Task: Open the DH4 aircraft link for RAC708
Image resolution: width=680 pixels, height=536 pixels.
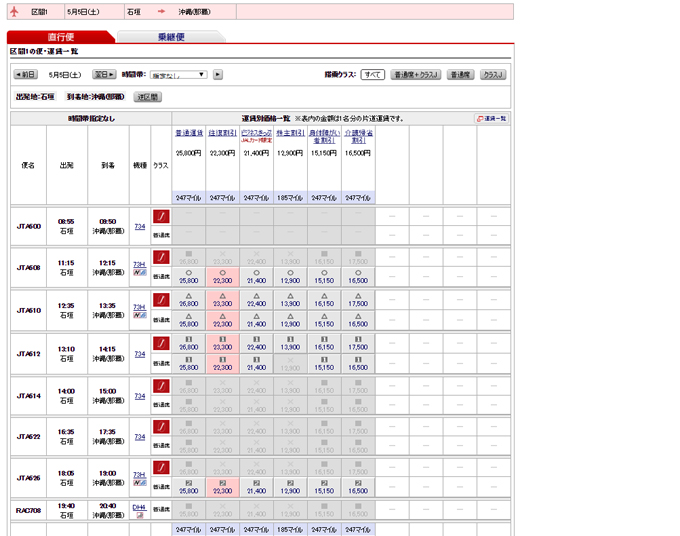Action: coord(139,507)
